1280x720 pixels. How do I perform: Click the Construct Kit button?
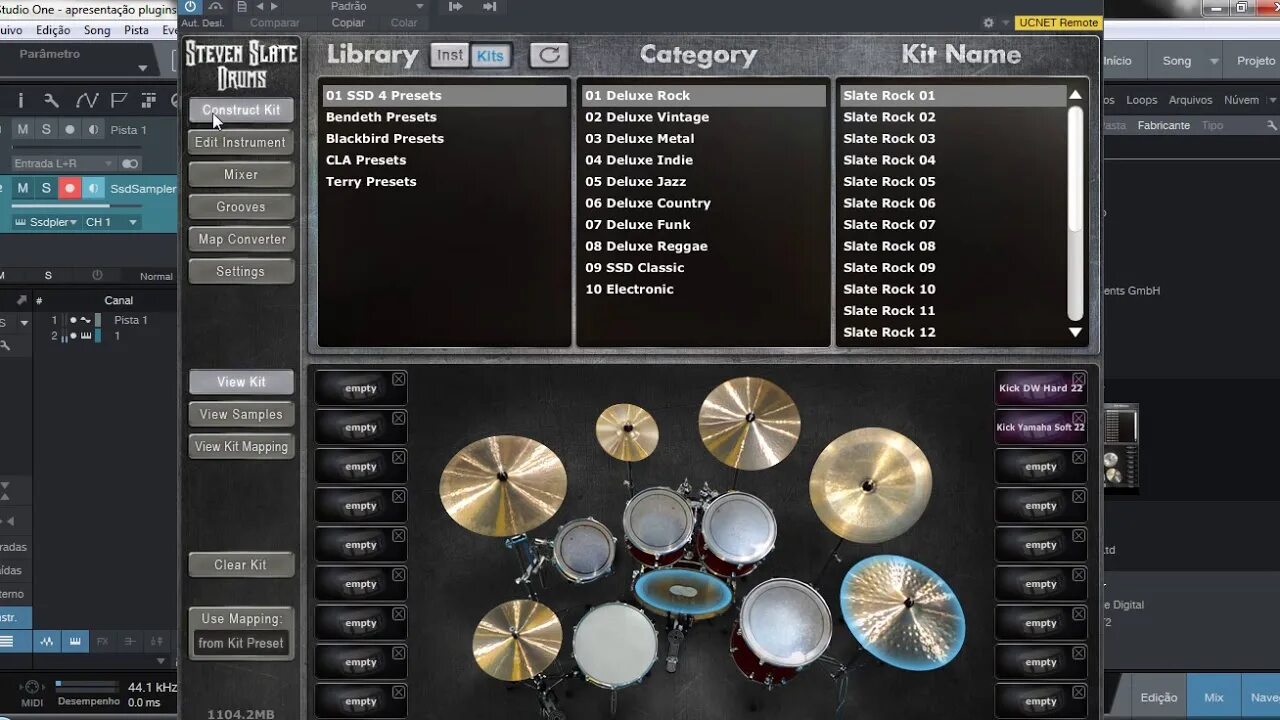tap(241, 110)
